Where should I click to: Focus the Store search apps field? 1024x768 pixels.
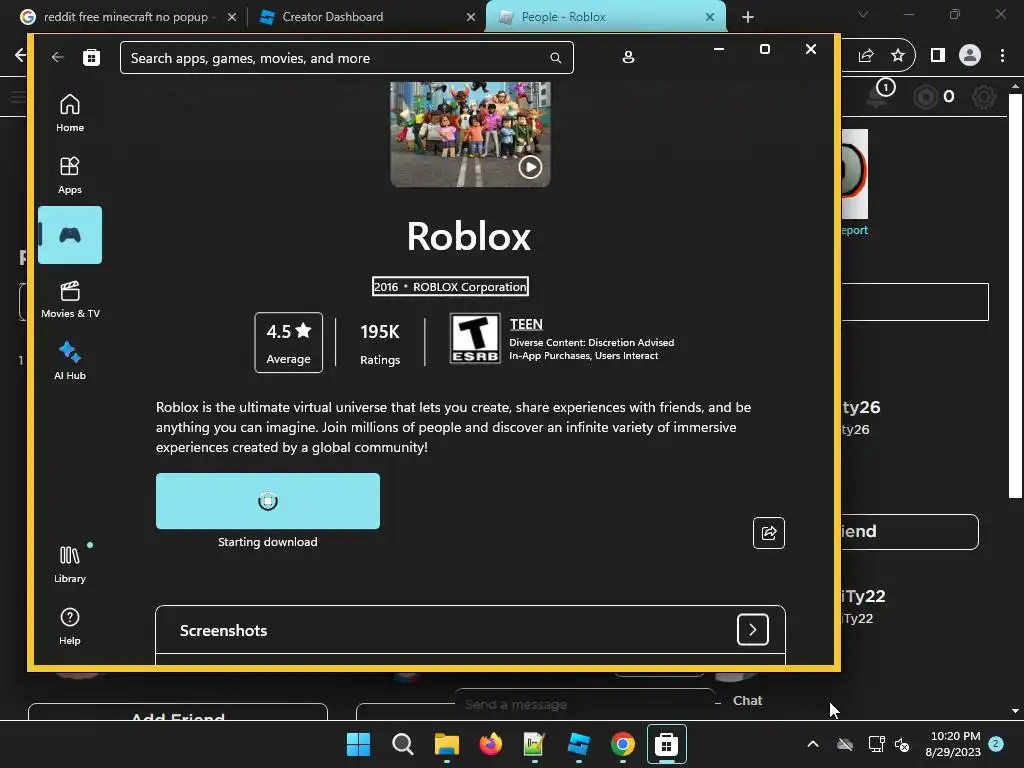pos(347,58)
